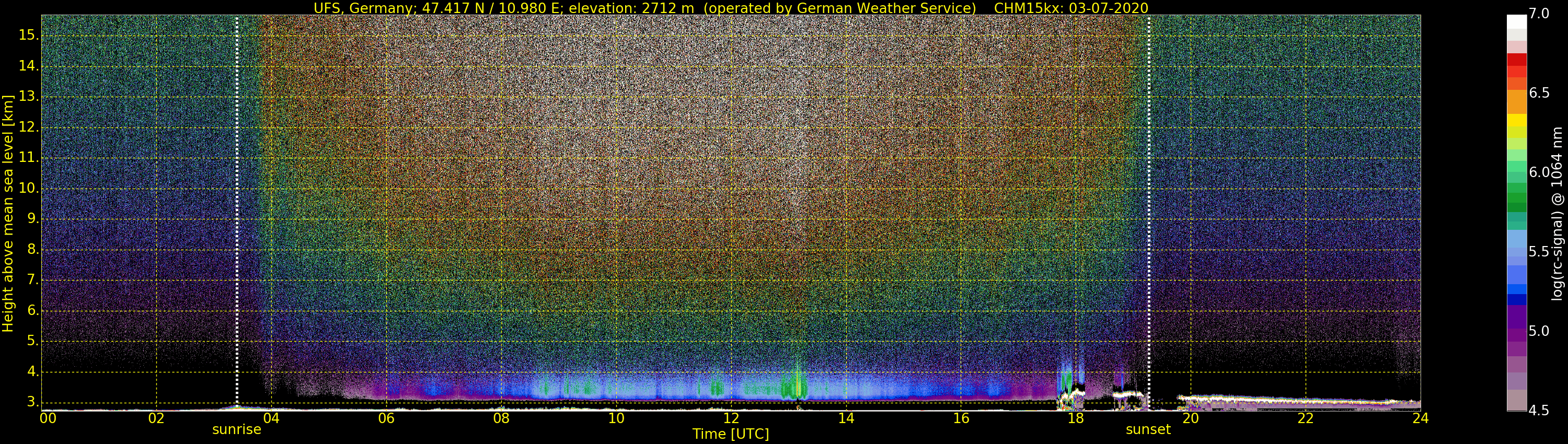Viewport: 1568px width, 444px height.
Task: Click the colorbar value '4.5'
Action: tap(1539, 411)
